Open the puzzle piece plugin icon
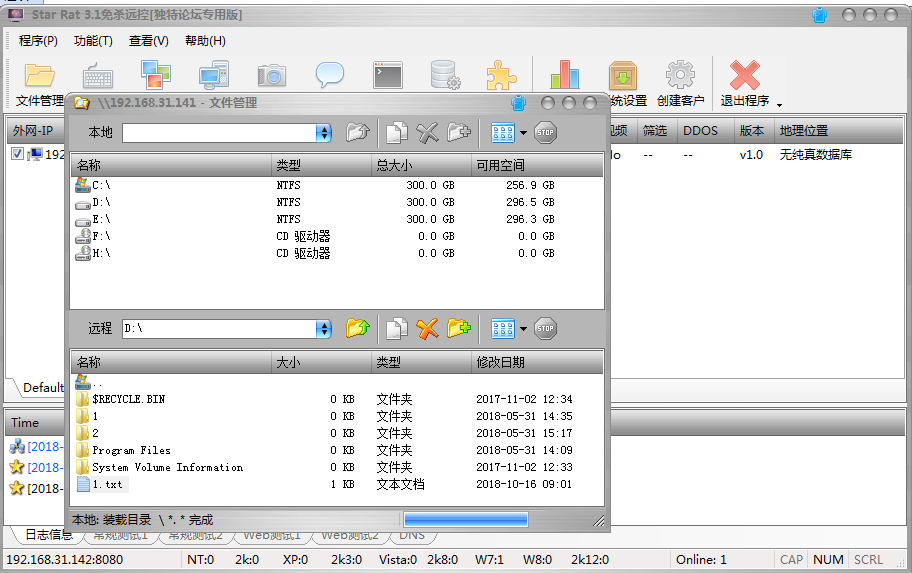912x573 pixels. tap(501, 75)
